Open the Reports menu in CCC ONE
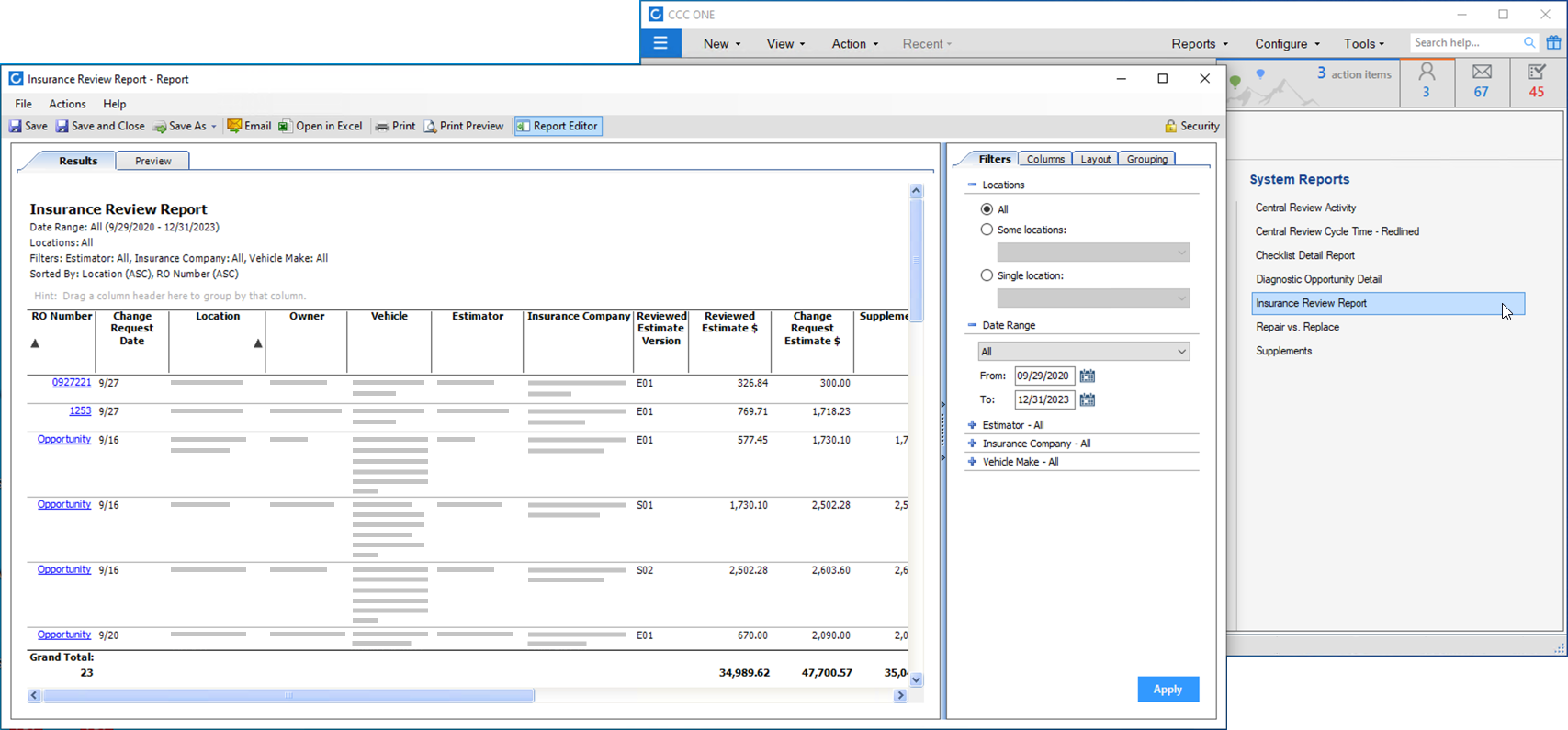The height and width of the screenshot is (730, 1568). (x=1200, y=43)
